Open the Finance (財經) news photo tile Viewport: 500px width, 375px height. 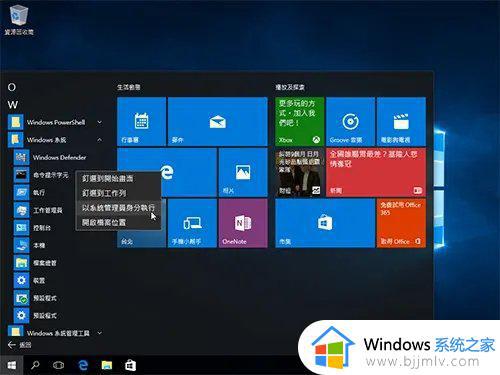(x=300, y=172)
